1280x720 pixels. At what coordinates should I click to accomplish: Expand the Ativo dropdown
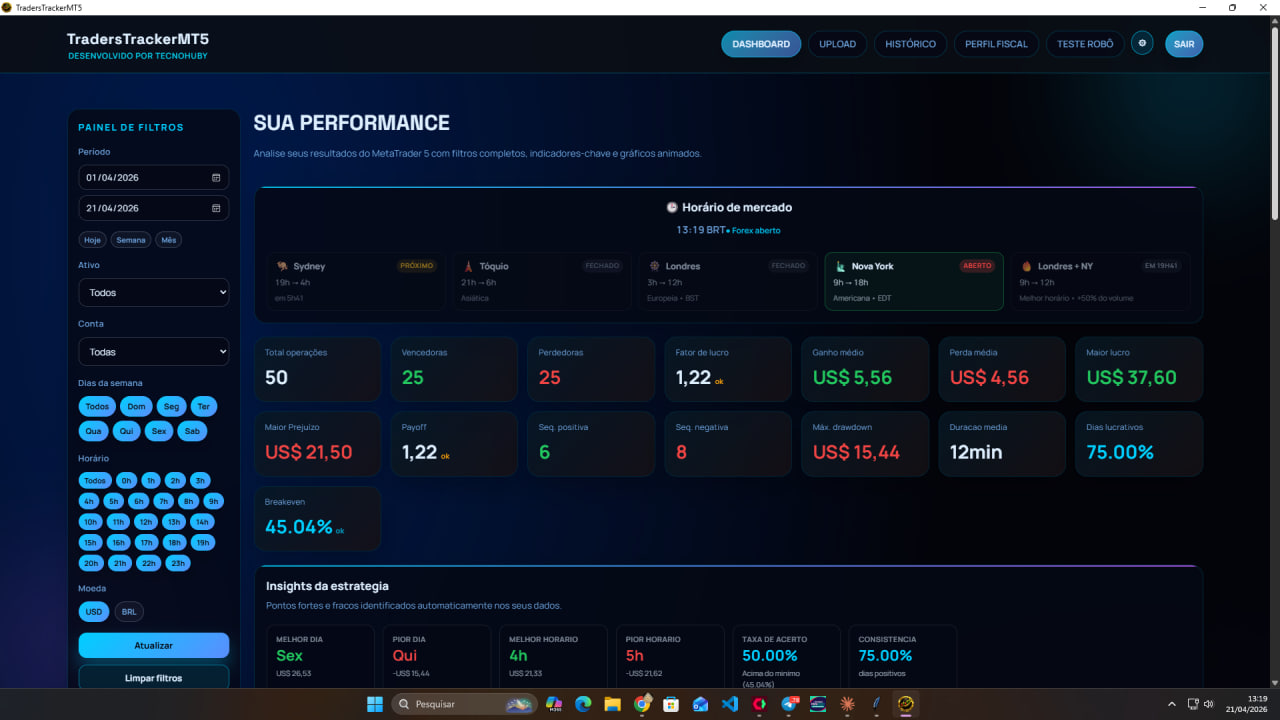(x=154, y=293)
